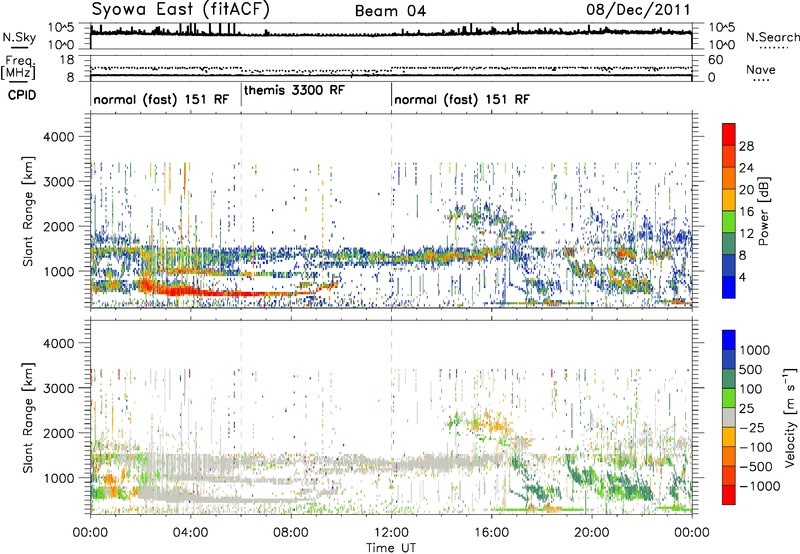The height and width of the screenshot is (554, 800).
Task: Click the "-100" tick on Velocity colorbar
Action: [756, 447]
